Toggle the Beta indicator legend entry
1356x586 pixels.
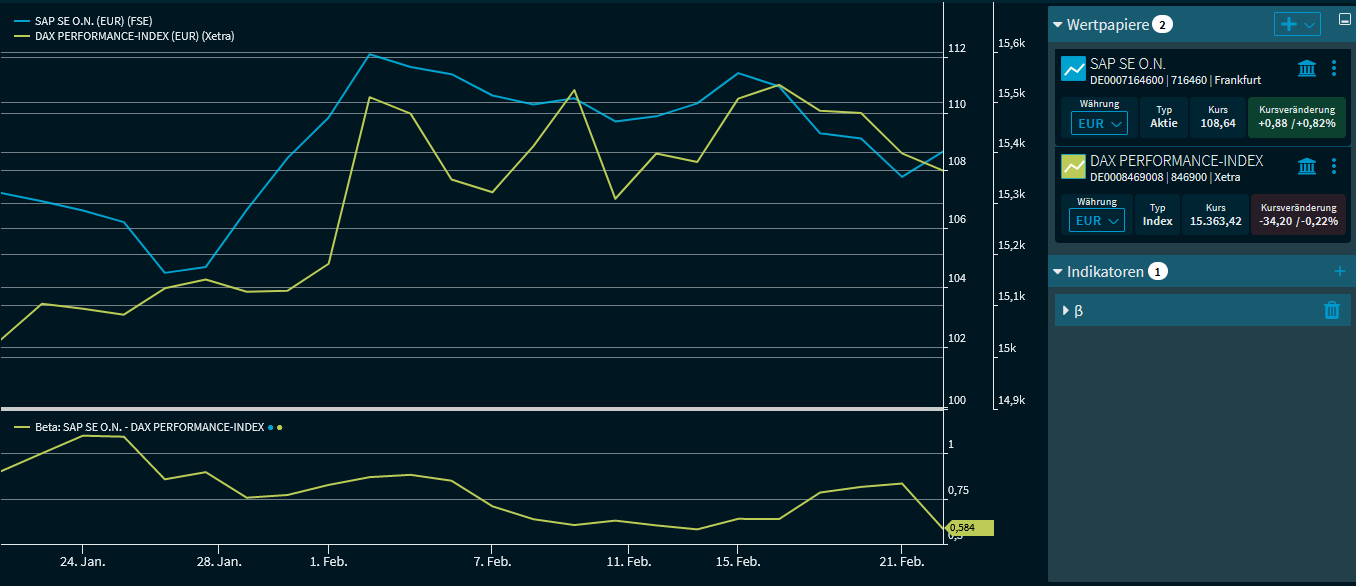pos(140,427)
